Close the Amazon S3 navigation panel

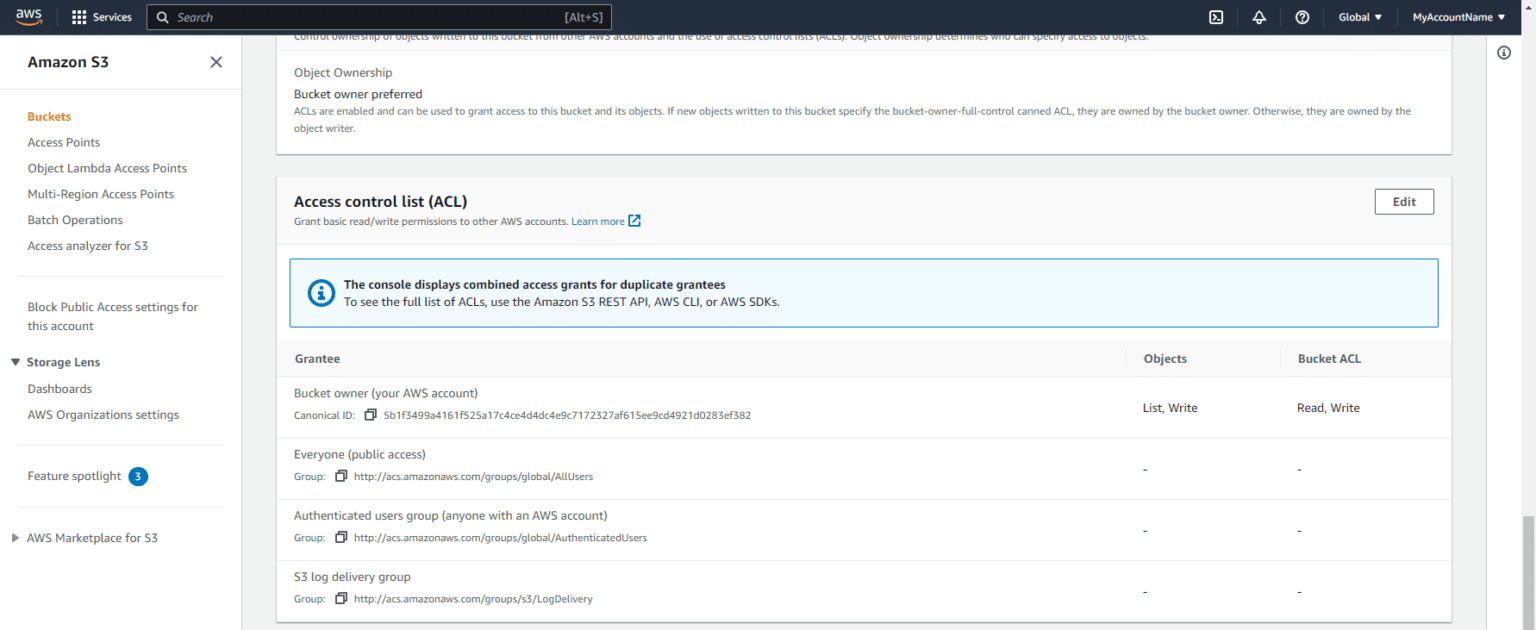tap(216, 62)
